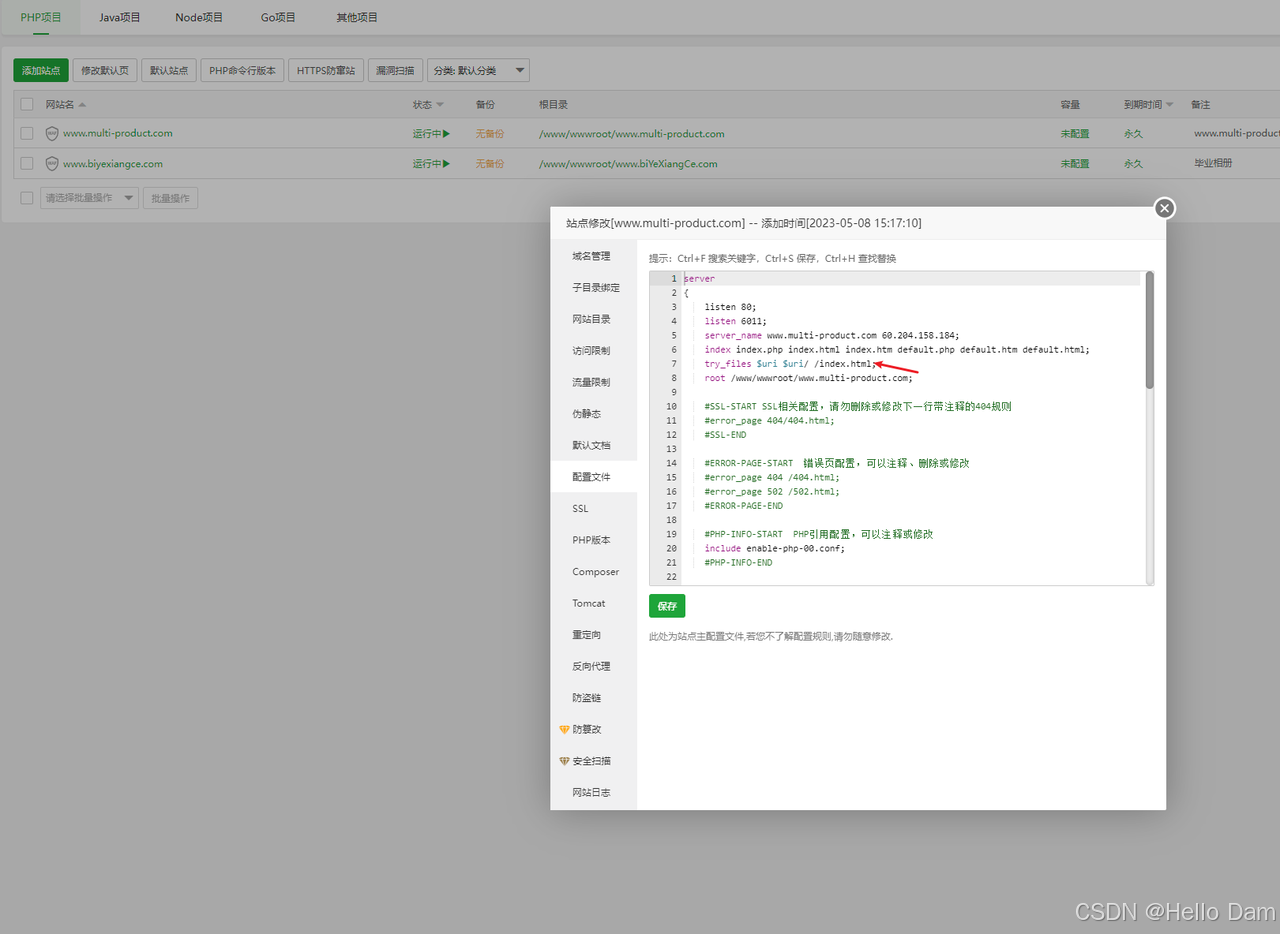Sort the site list by 网站名
Screen dimensions: 1280x934
(66, 104)
